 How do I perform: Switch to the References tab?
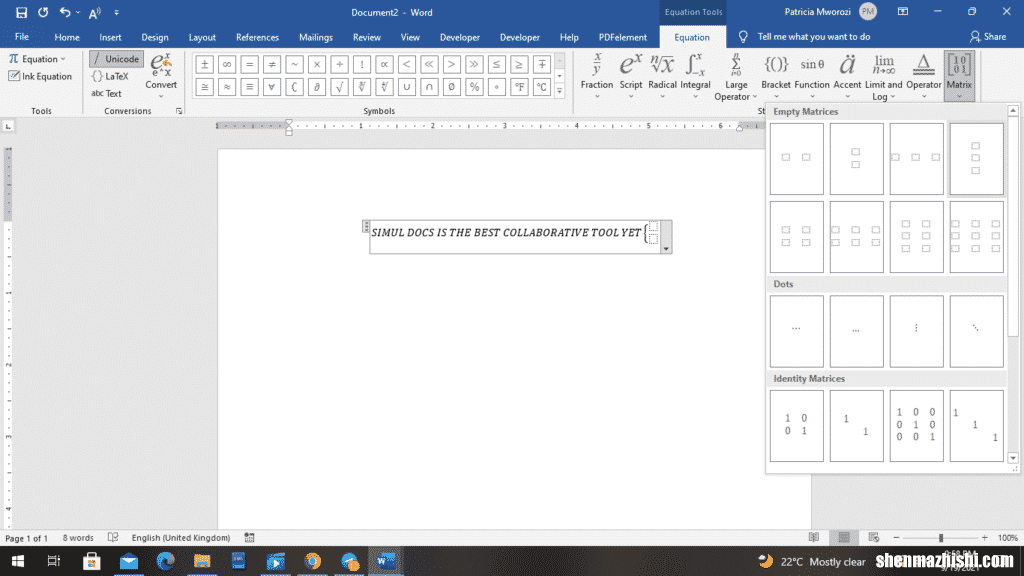coord(257,37)
